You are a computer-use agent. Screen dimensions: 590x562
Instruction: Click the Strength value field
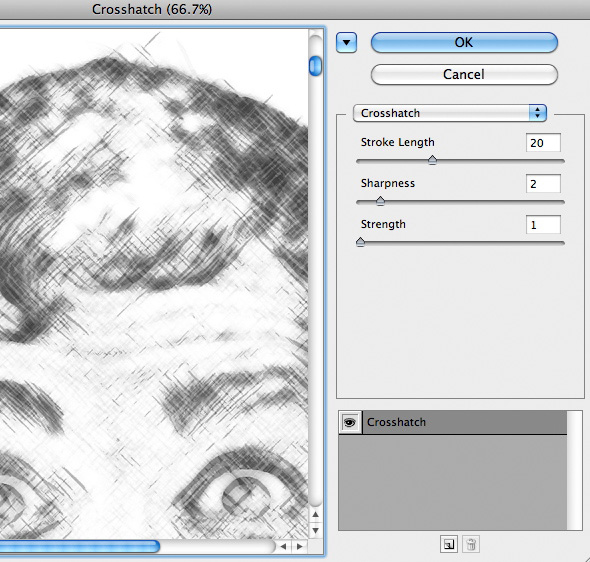point(543,225)
